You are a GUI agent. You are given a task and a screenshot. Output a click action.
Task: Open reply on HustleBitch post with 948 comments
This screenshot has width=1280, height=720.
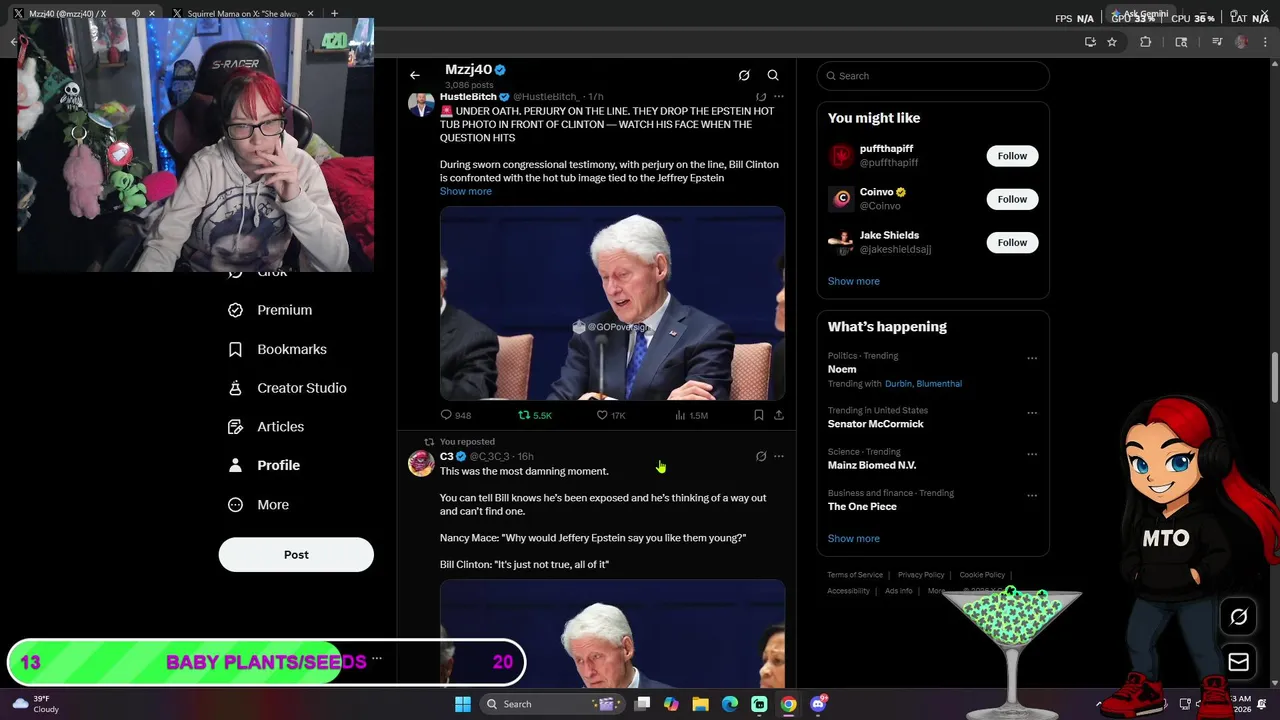(x=456, y=415)
